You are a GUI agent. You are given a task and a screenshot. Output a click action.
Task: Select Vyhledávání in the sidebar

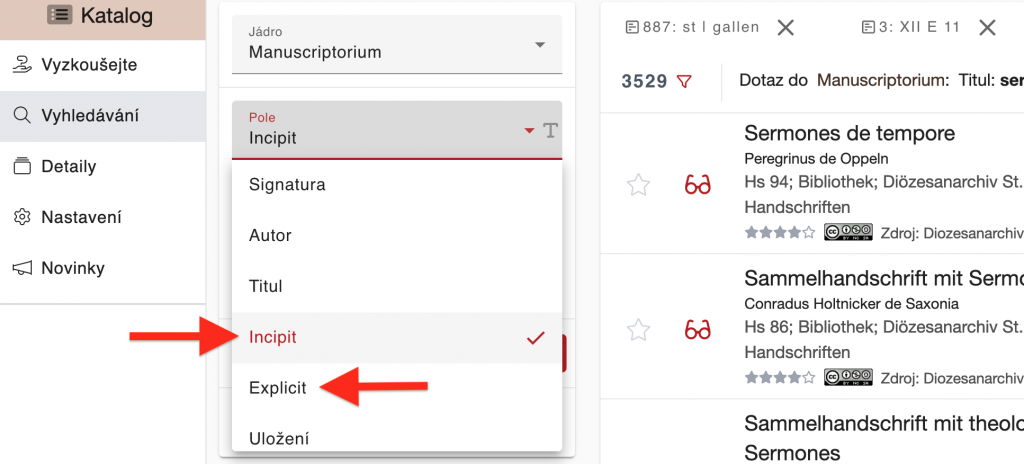pos(89,116)
